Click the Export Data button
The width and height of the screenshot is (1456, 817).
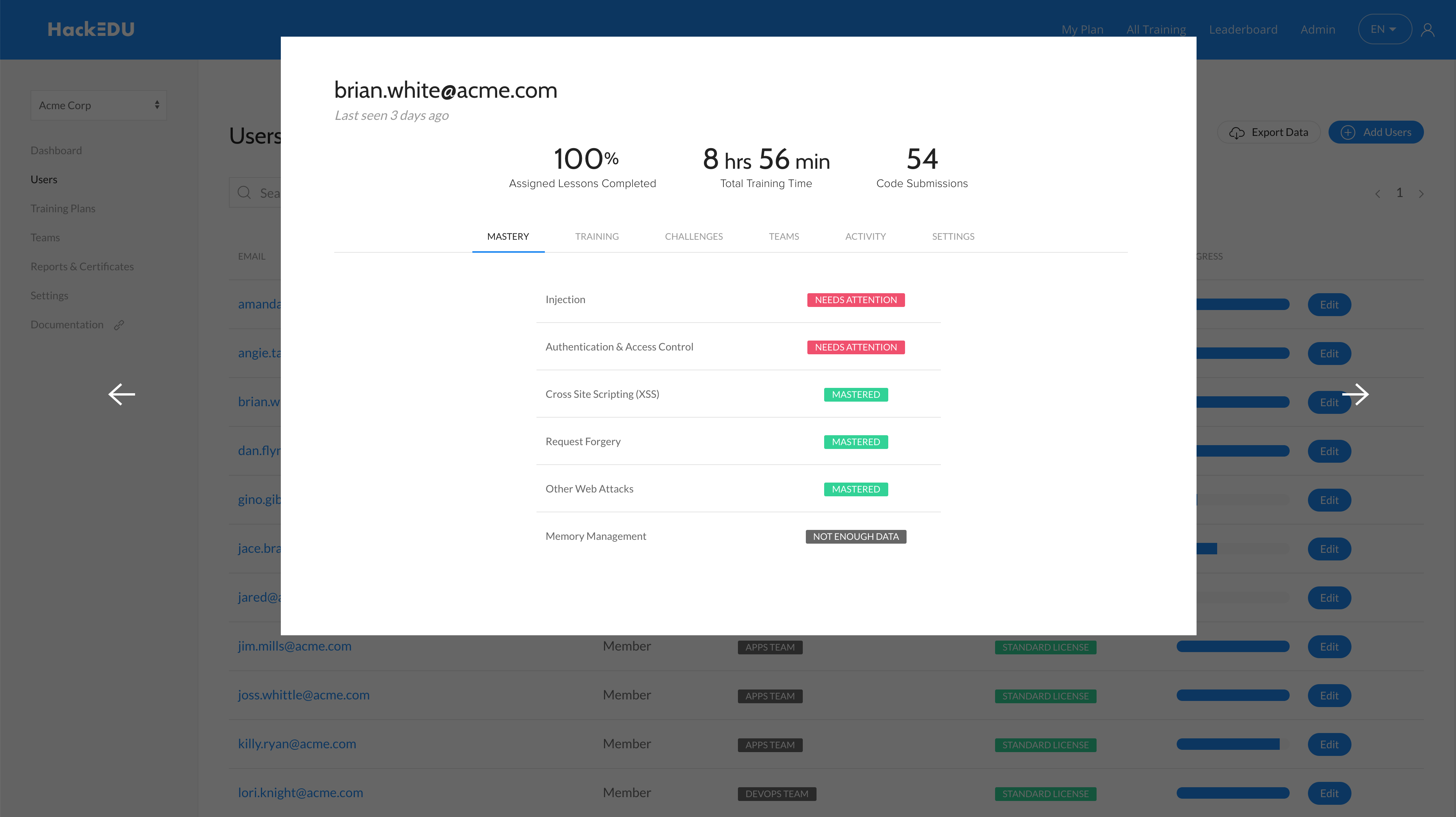pos(1268,132)
